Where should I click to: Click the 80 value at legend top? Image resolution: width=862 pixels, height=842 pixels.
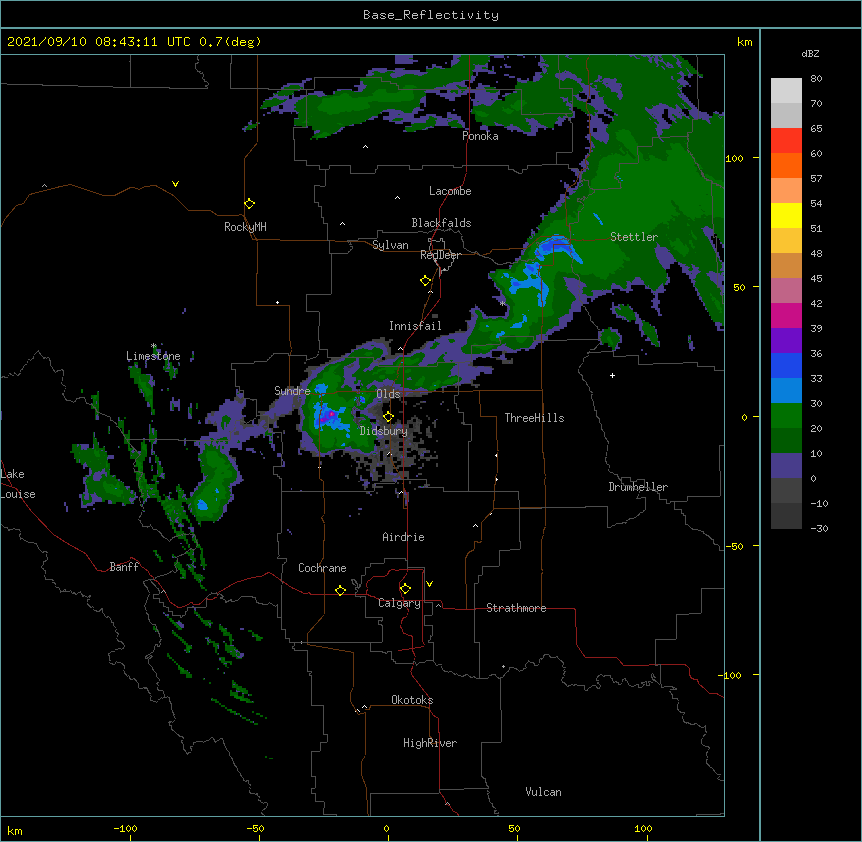coord(816,79)
